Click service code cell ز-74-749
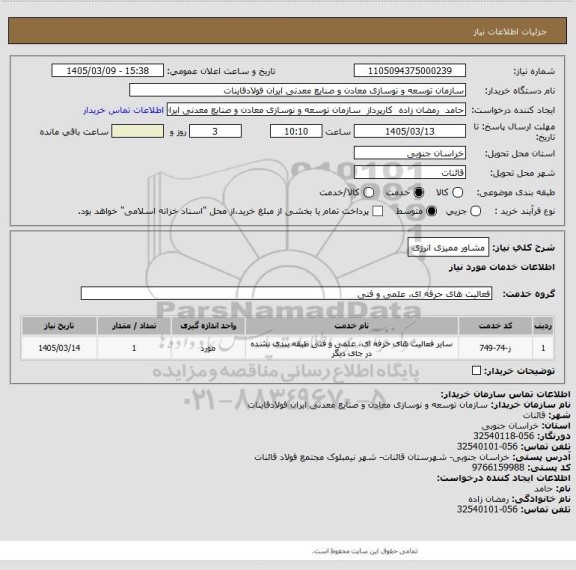Screen dimensions: 576x570 (495, 348)
